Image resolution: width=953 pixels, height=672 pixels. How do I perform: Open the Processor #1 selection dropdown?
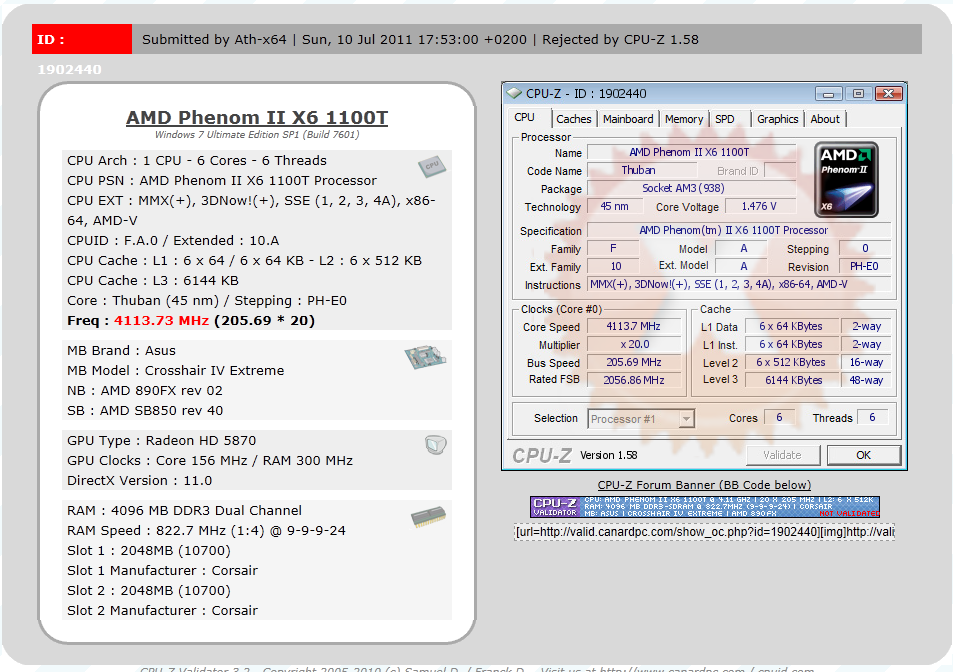tap(641, 419)
